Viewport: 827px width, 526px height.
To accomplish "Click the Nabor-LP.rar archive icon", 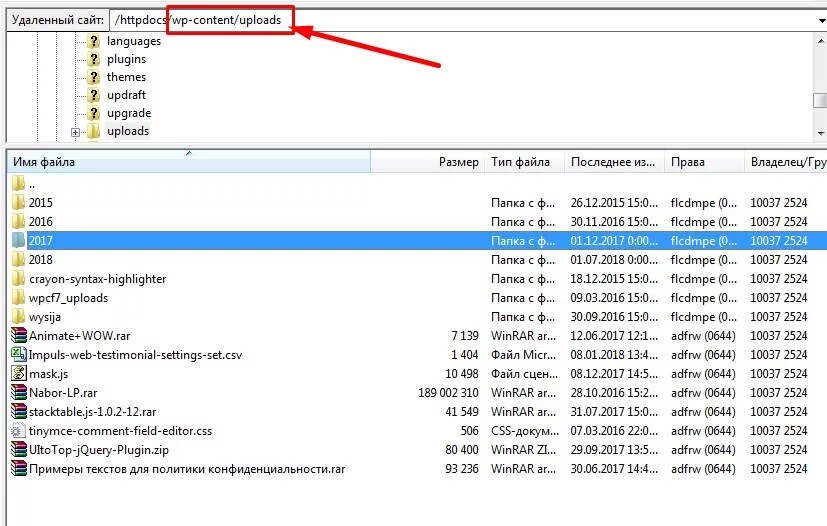I will pyautogui.click(x=19, y=393).
